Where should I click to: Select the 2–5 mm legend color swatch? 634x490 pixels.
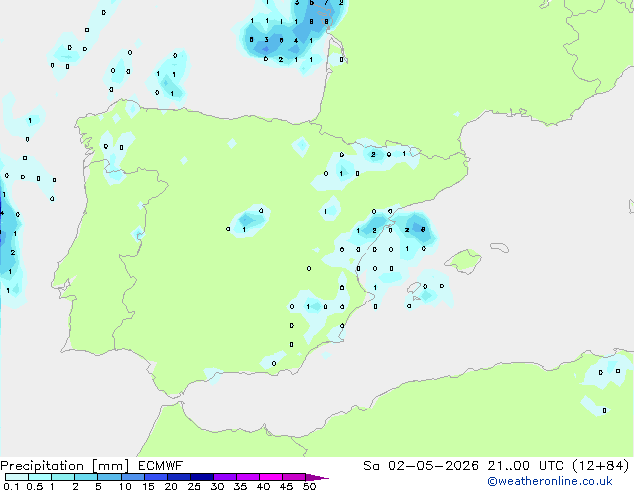pyautogui.click(x=86, y=477)
